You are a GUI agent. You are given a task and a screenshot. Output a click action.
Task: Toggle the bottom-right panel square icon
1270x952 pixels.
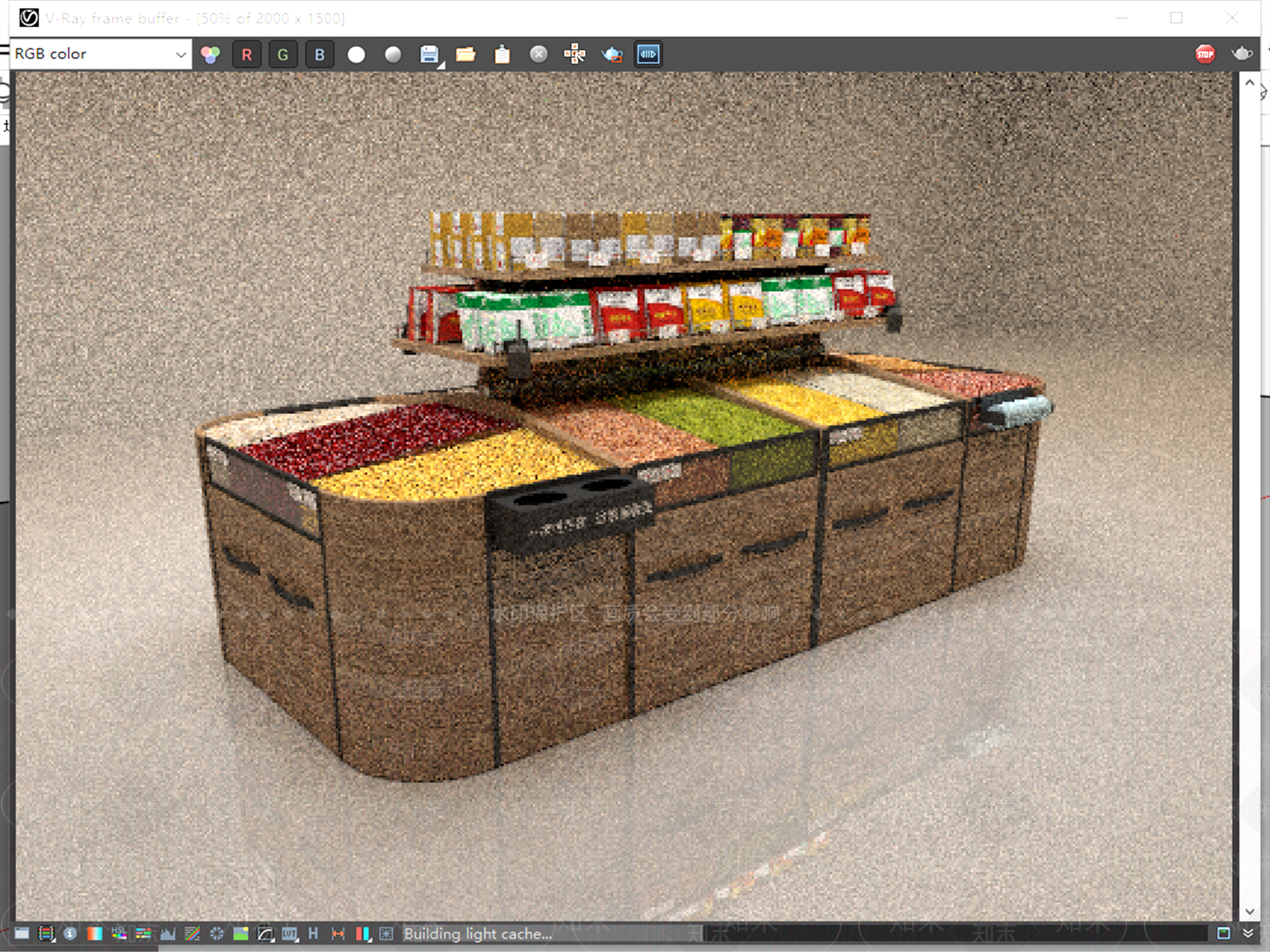click(1224, 934)
